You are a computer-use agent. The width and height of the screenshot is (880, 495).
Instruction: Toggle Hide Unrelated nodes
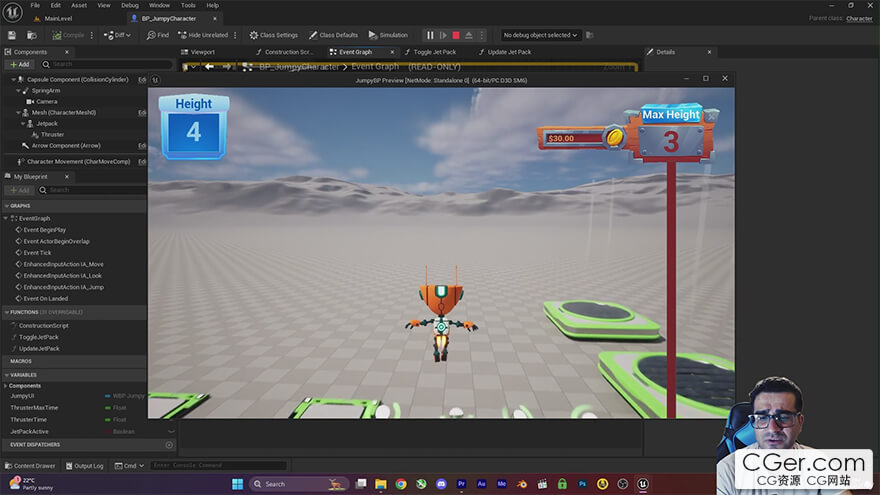203,35
